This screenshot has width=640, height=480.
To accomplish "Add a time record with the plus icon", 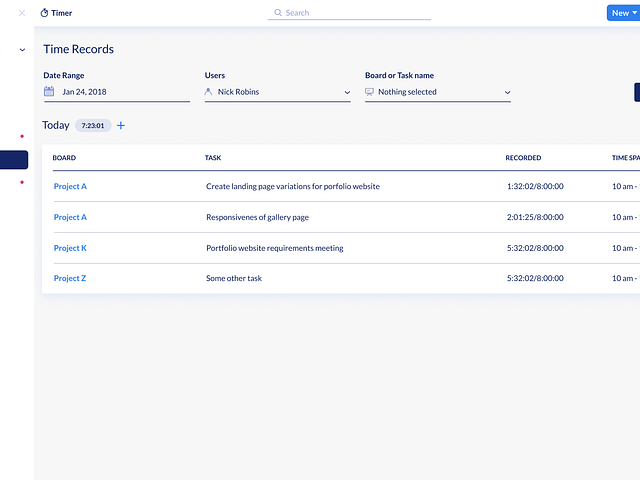I will coord(121,125).
